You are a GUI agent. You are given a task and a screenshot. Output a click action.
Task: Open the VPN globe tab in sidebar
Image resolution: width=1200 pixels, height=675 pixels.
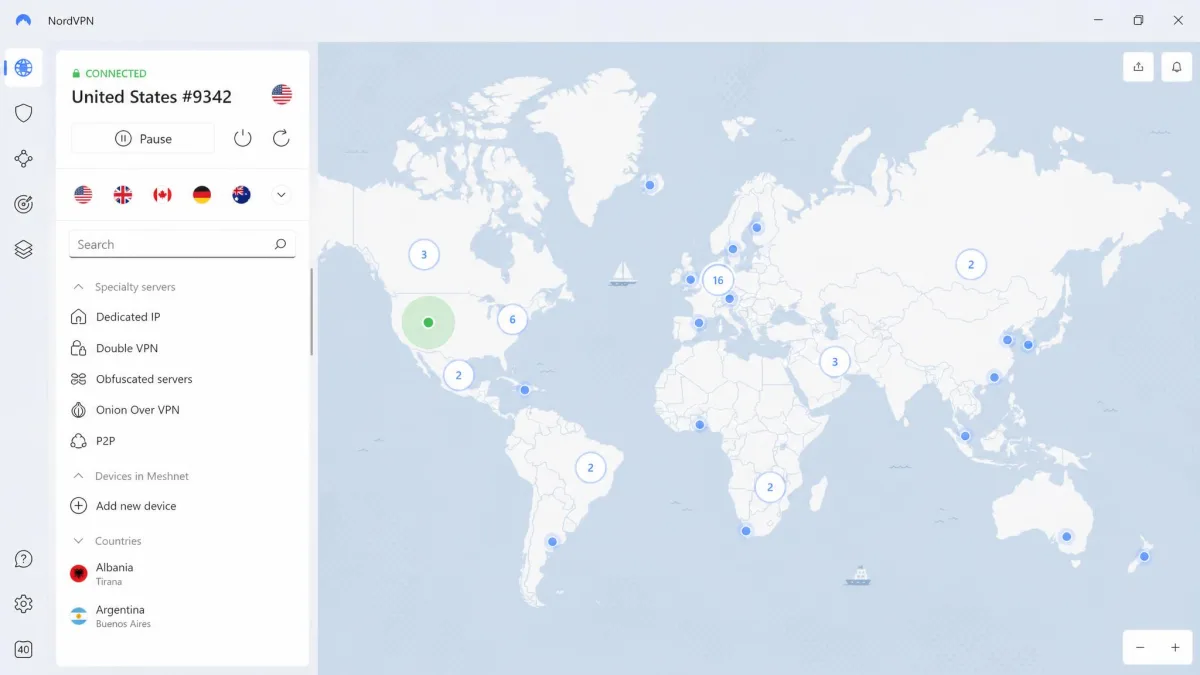(24, 68)
